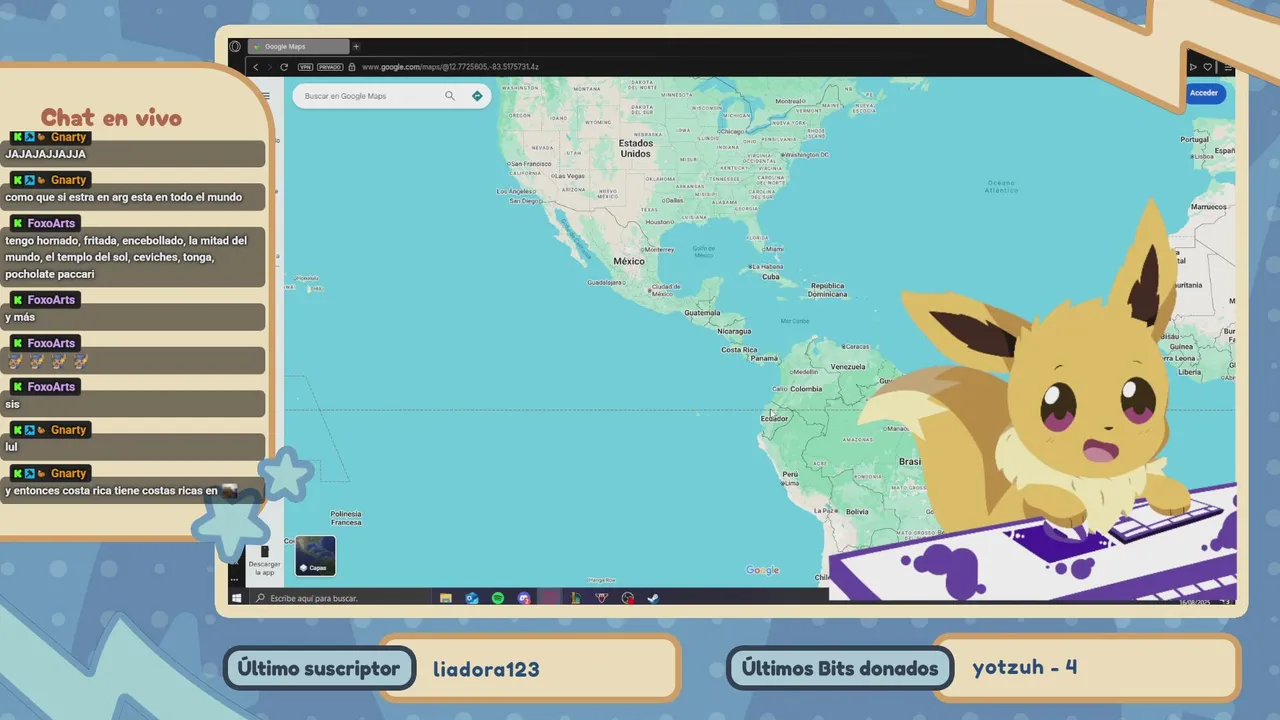The height and width of the screenshot is (720, 1280).
Task: Click the PRIVADO badge
Action: coord(330,67)
